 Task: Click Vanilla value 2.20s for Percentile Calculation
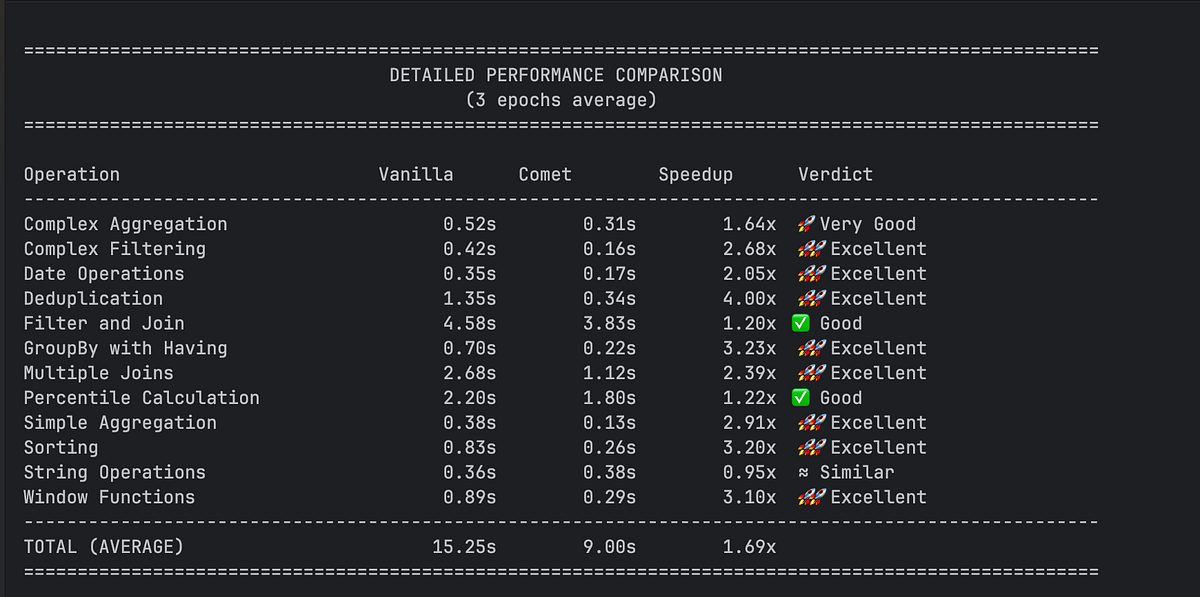[x=470, y=398]
